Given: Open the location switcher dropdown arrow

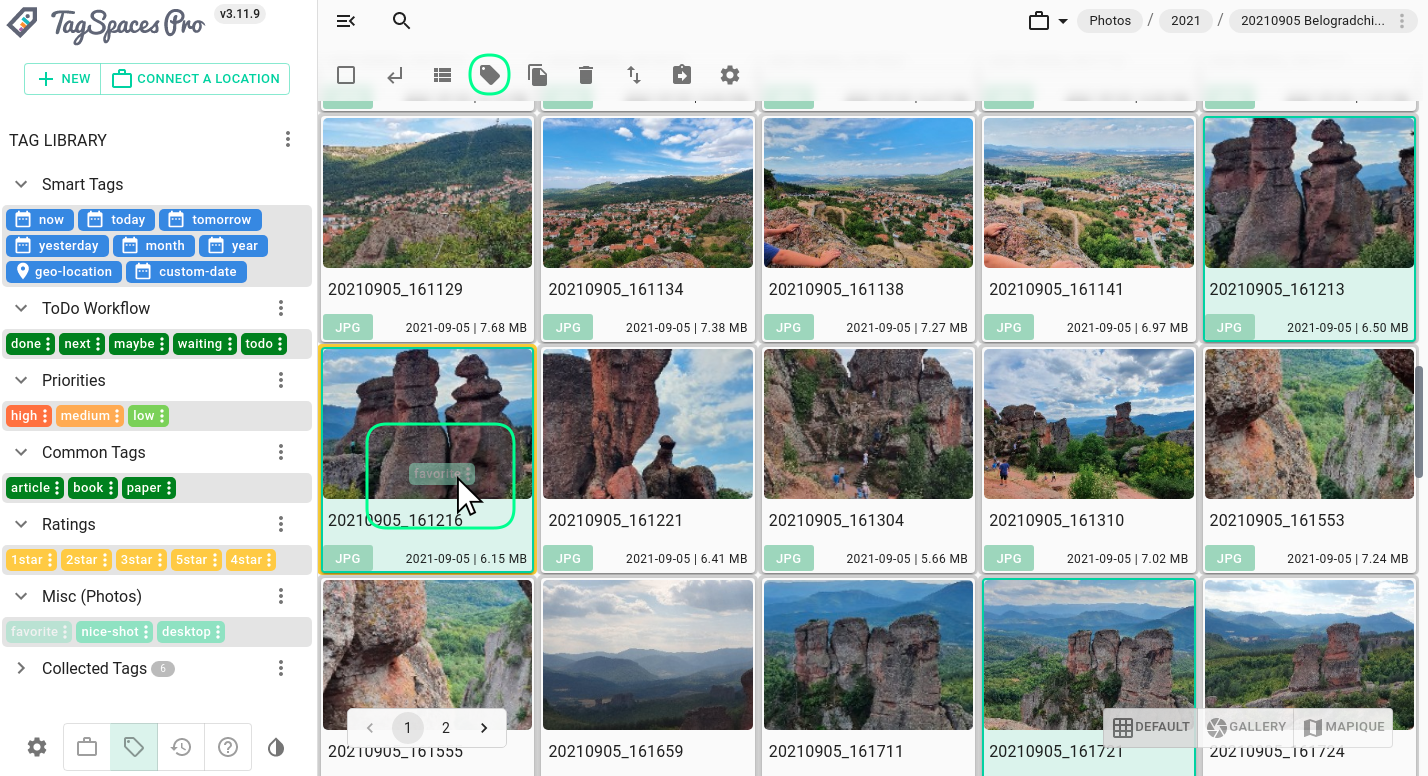Looking at the screenshot, I should click(1062, 21).
